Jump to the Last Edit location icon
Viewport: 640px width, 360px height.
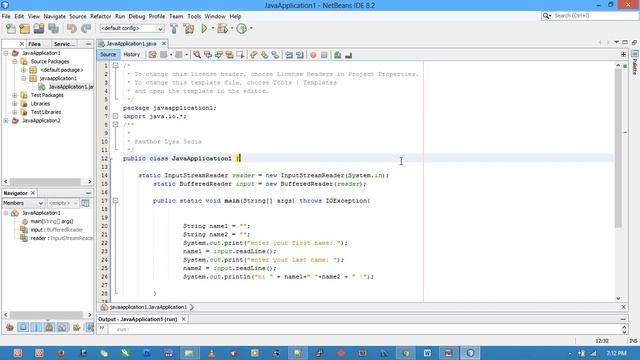tap(152, 55)
